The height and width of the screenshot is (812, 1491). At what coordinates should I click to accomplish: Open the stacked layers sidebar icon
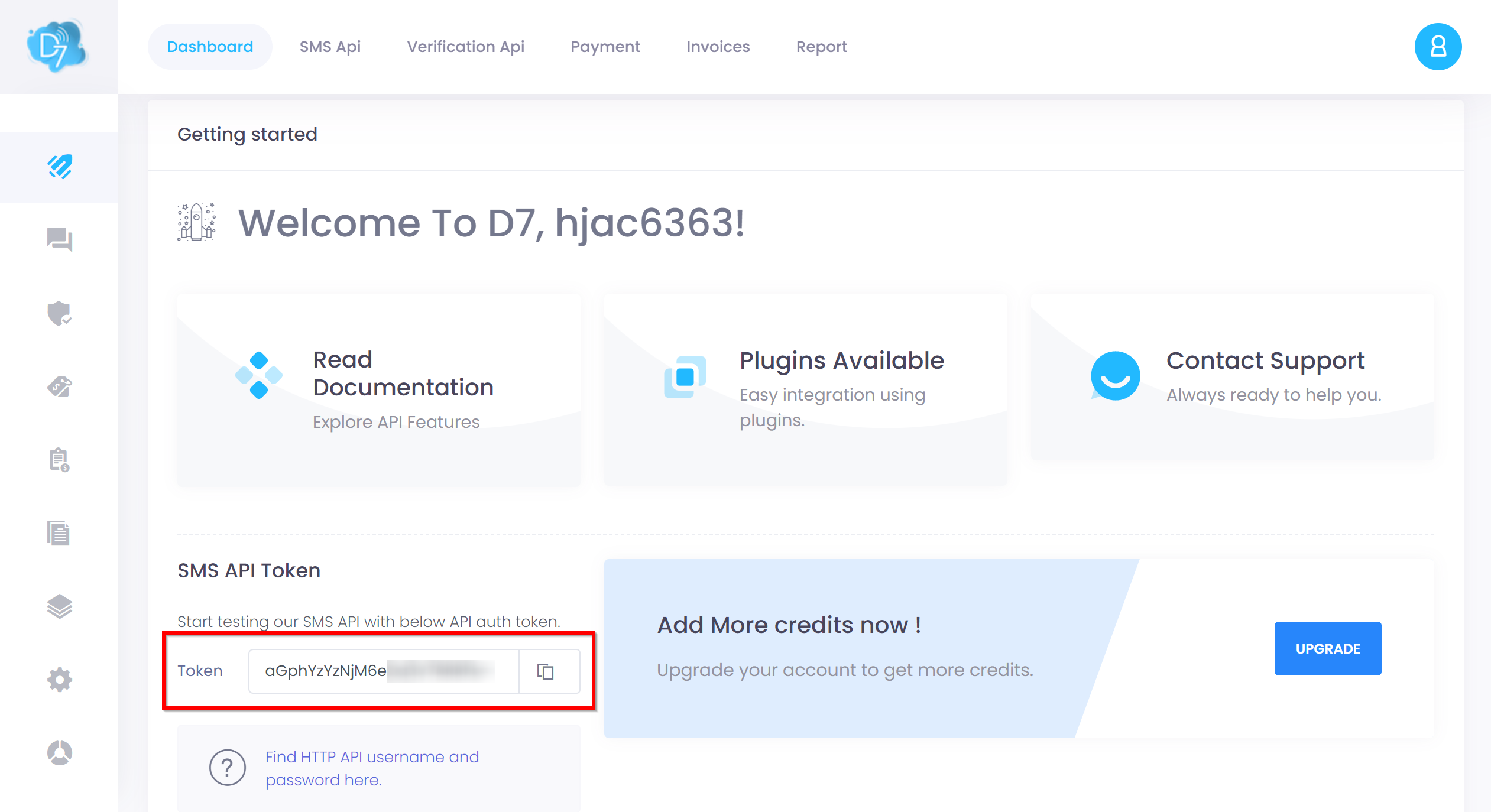[x=60, y=606]
